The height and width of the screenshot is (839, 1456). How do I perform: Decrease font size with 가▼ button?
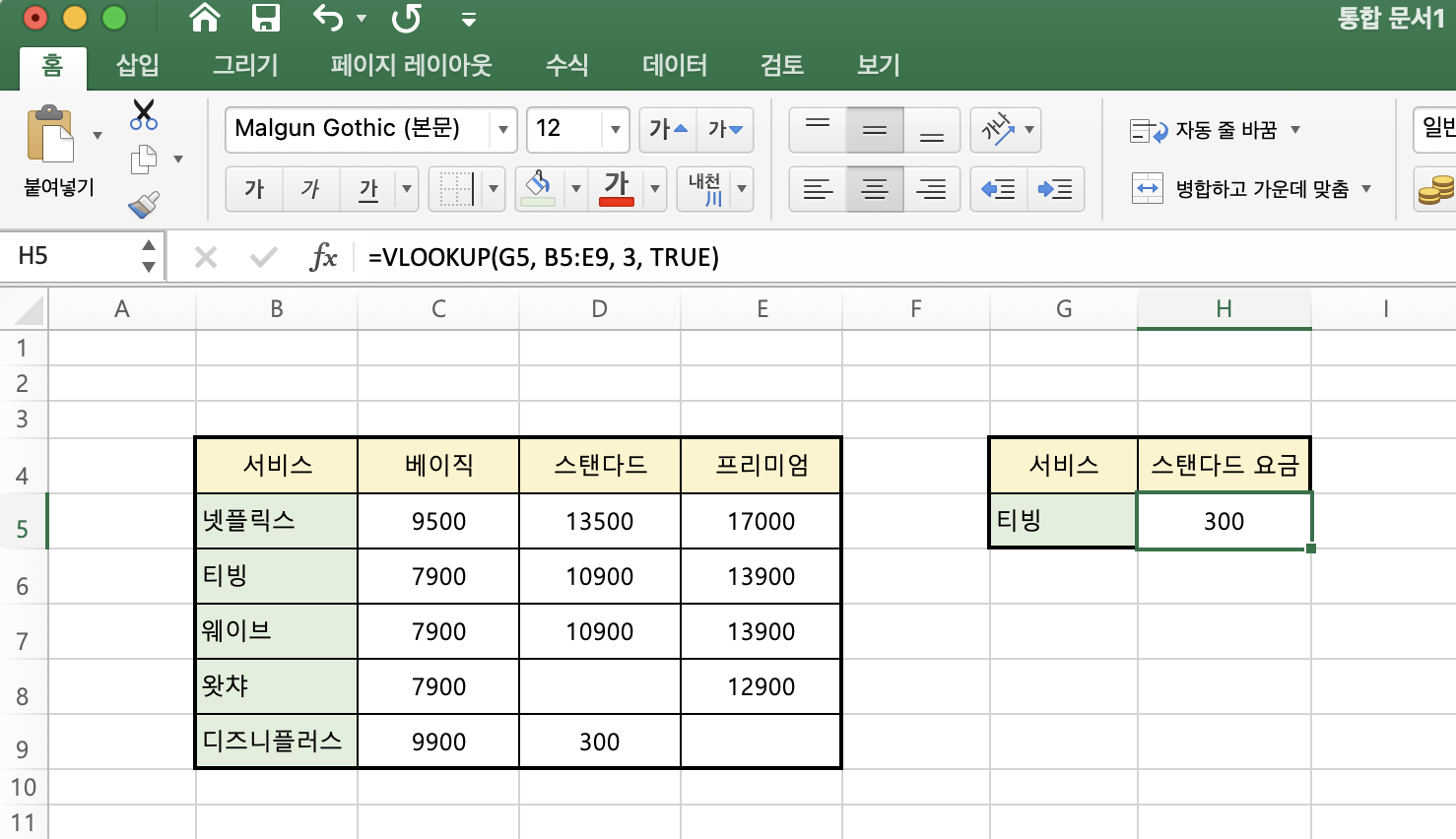click(x=725, y=129)
